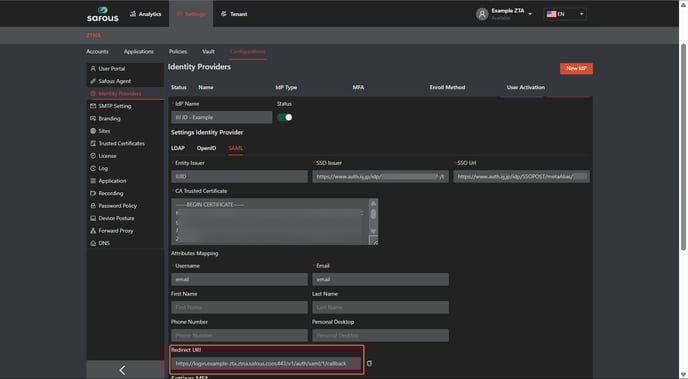Select the SAML provider tab
The height and width of the screenshot is (379, 688).
coord(236,148)
